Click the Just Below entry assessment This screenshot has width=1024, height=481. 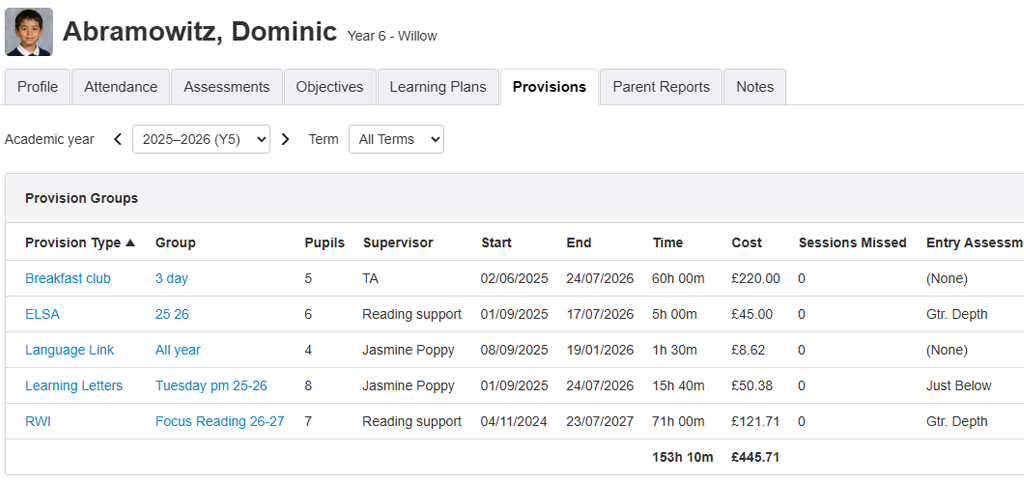959,386
